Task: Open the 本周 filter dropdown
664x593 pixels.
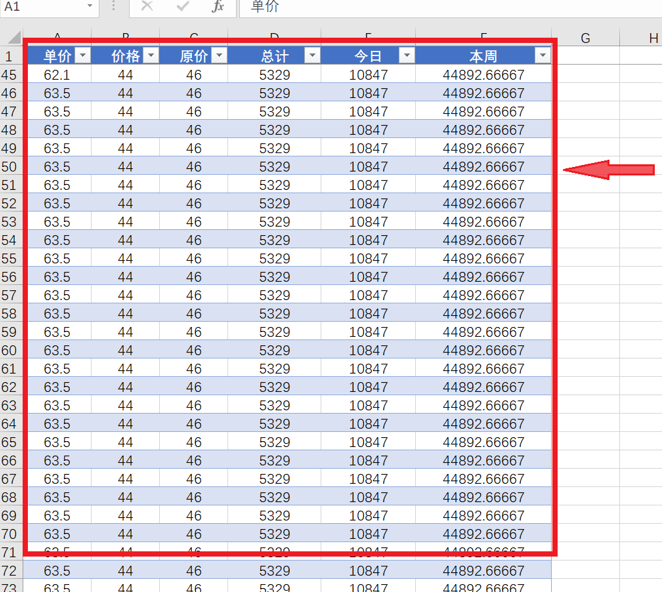Action: pyautogui.click(x=542, y=55)
